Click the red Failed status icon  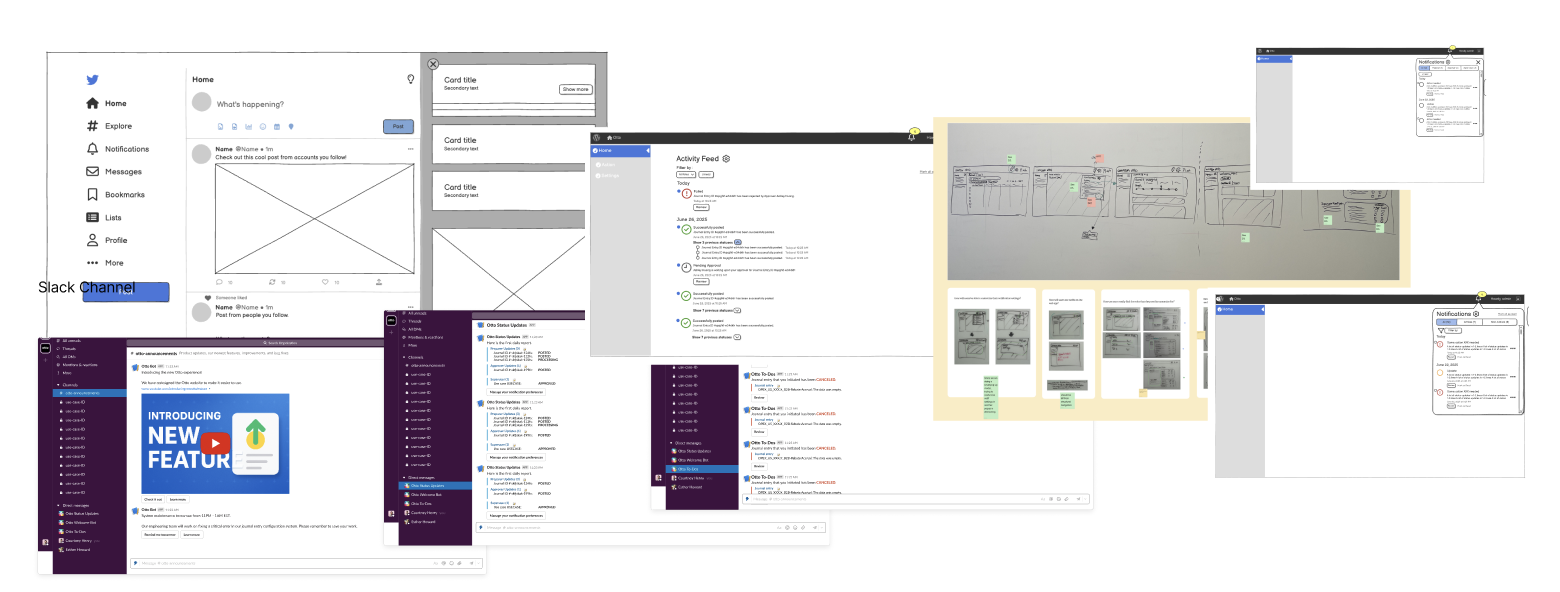click(686, 193)
